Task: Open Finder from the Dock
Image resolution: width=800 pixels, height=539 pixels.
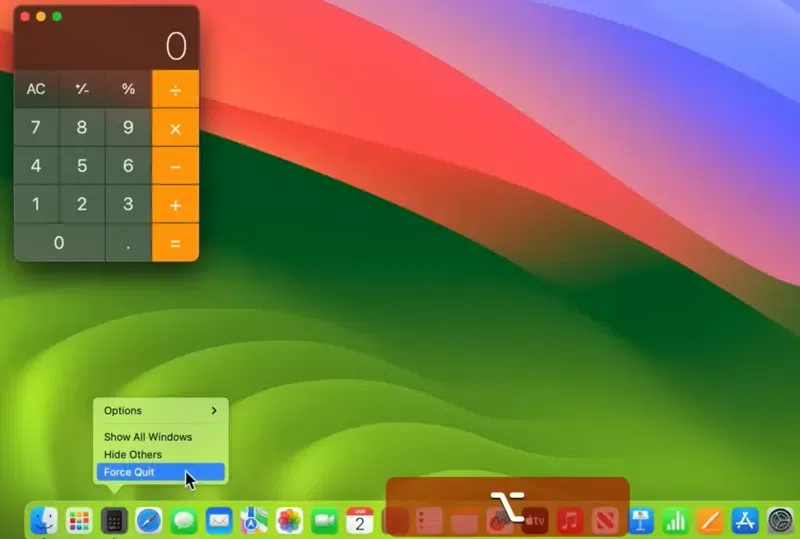Action: (x=44, y=521)
